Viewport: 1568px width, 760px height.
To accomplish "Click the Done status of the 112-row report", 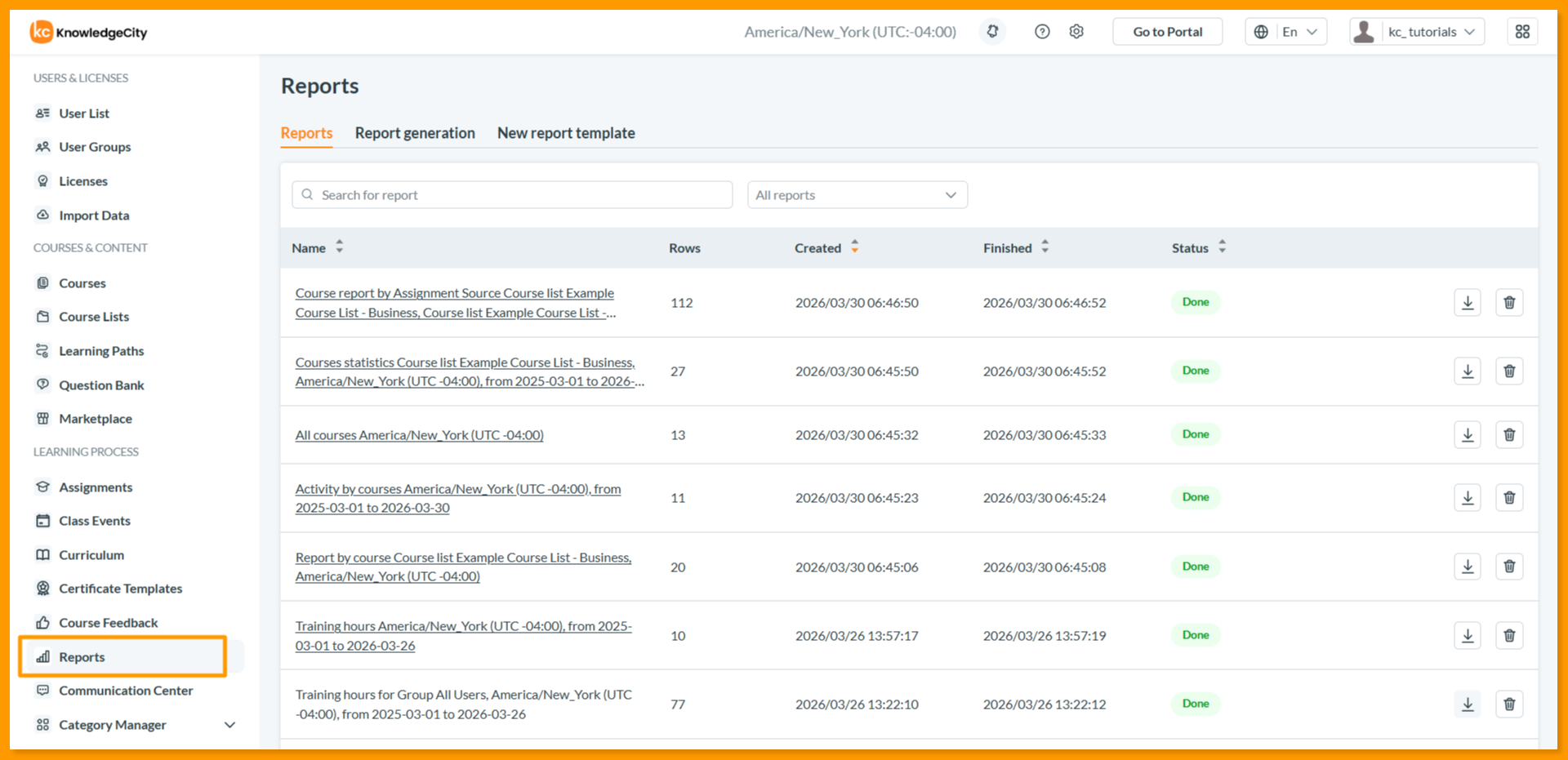I will click(x=1196, y=302).
